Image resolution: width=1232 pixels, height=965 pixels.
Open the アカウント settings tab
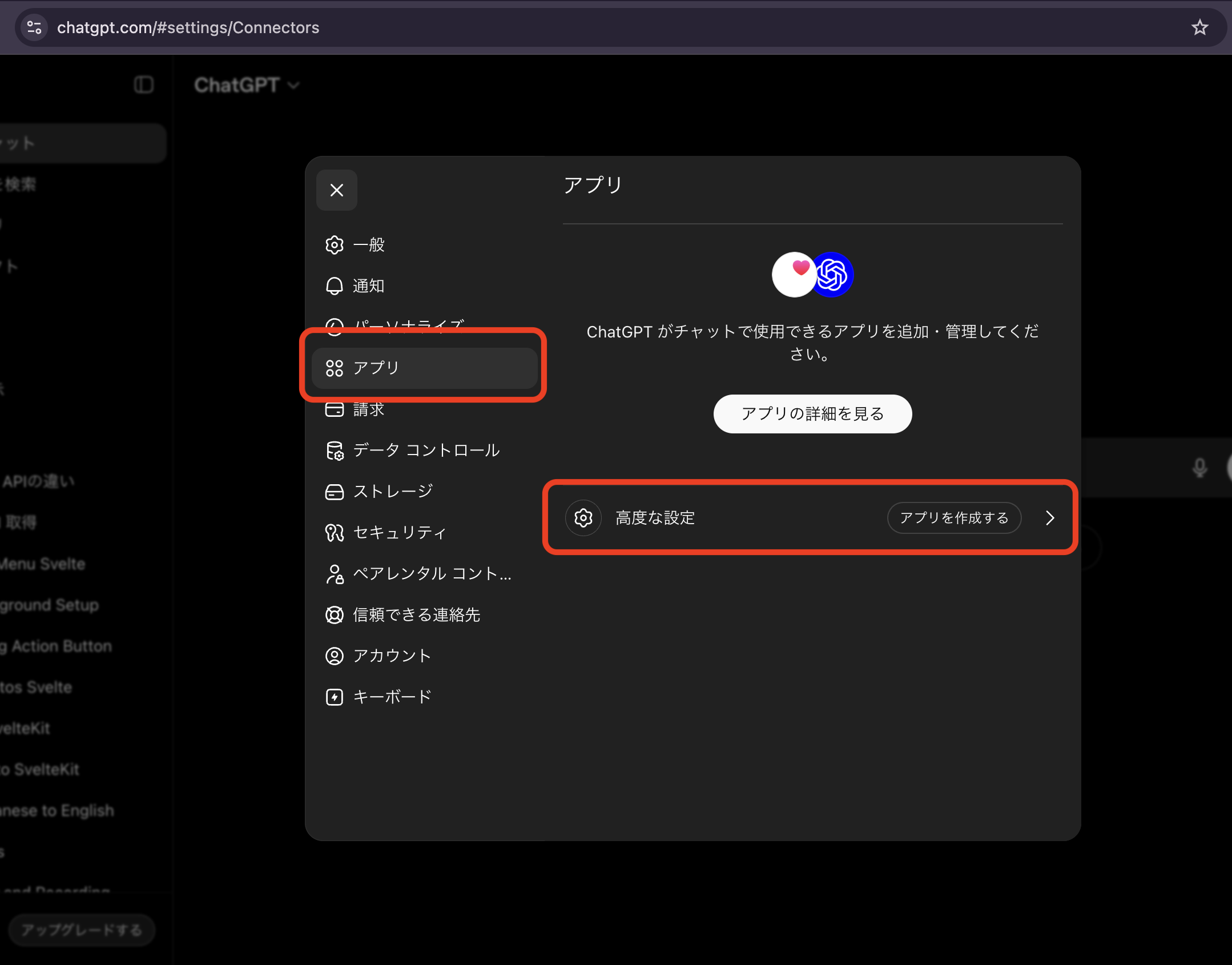point(425,656)
